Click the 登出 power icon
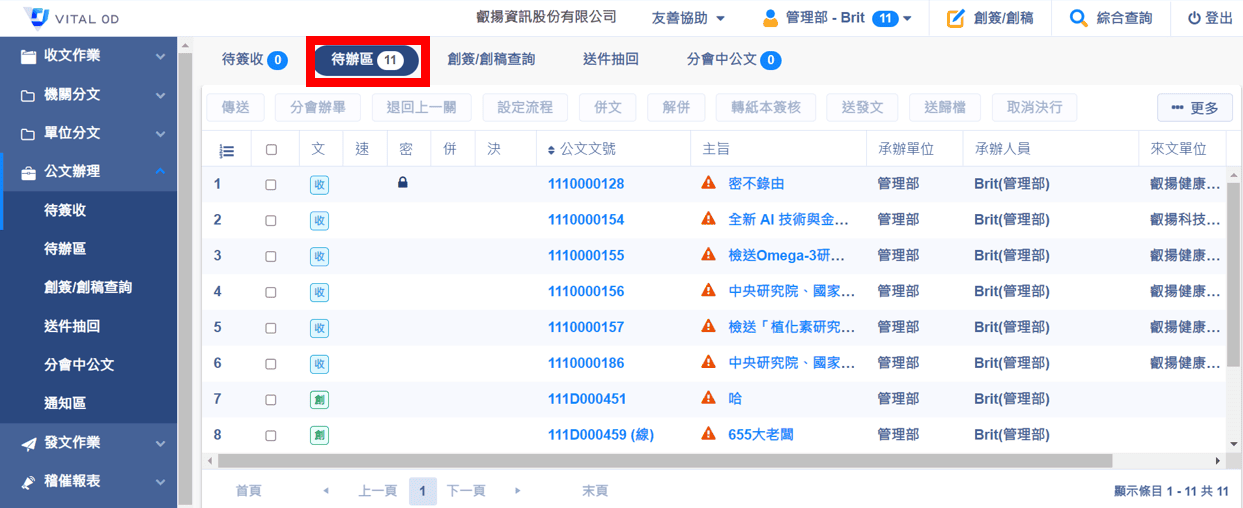Image resolution: width=1243 pixels, height=508 pixels. [1194, 18]
